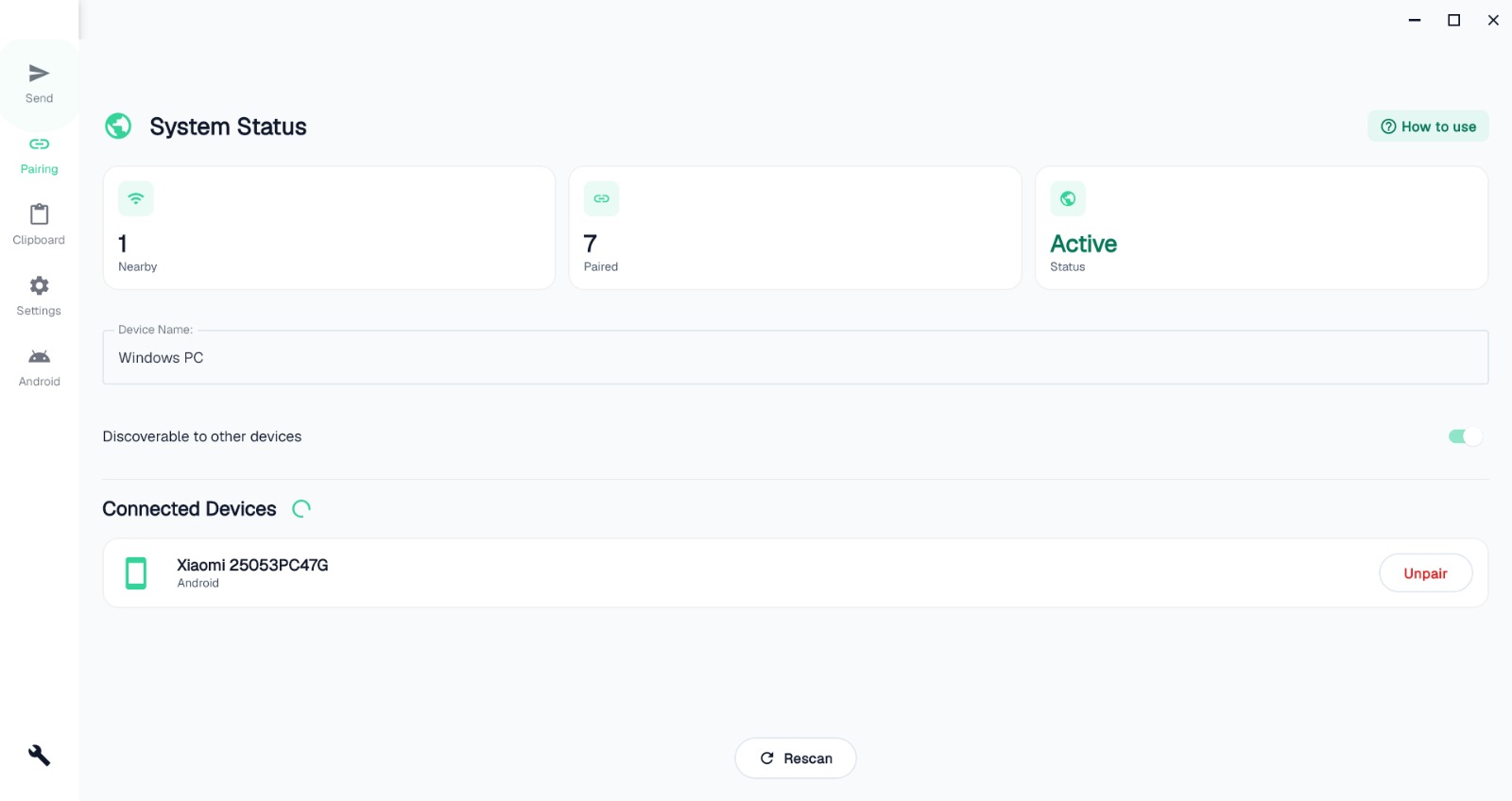Click the Rescan button
Viewport: 1512px width, 801px height.
pos(796,758)
